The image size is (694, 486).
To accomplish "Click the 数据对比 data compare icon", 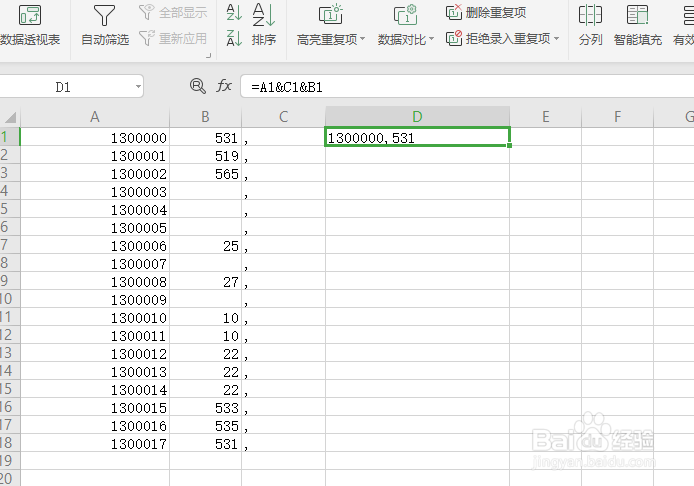I will tap(405, 15).
